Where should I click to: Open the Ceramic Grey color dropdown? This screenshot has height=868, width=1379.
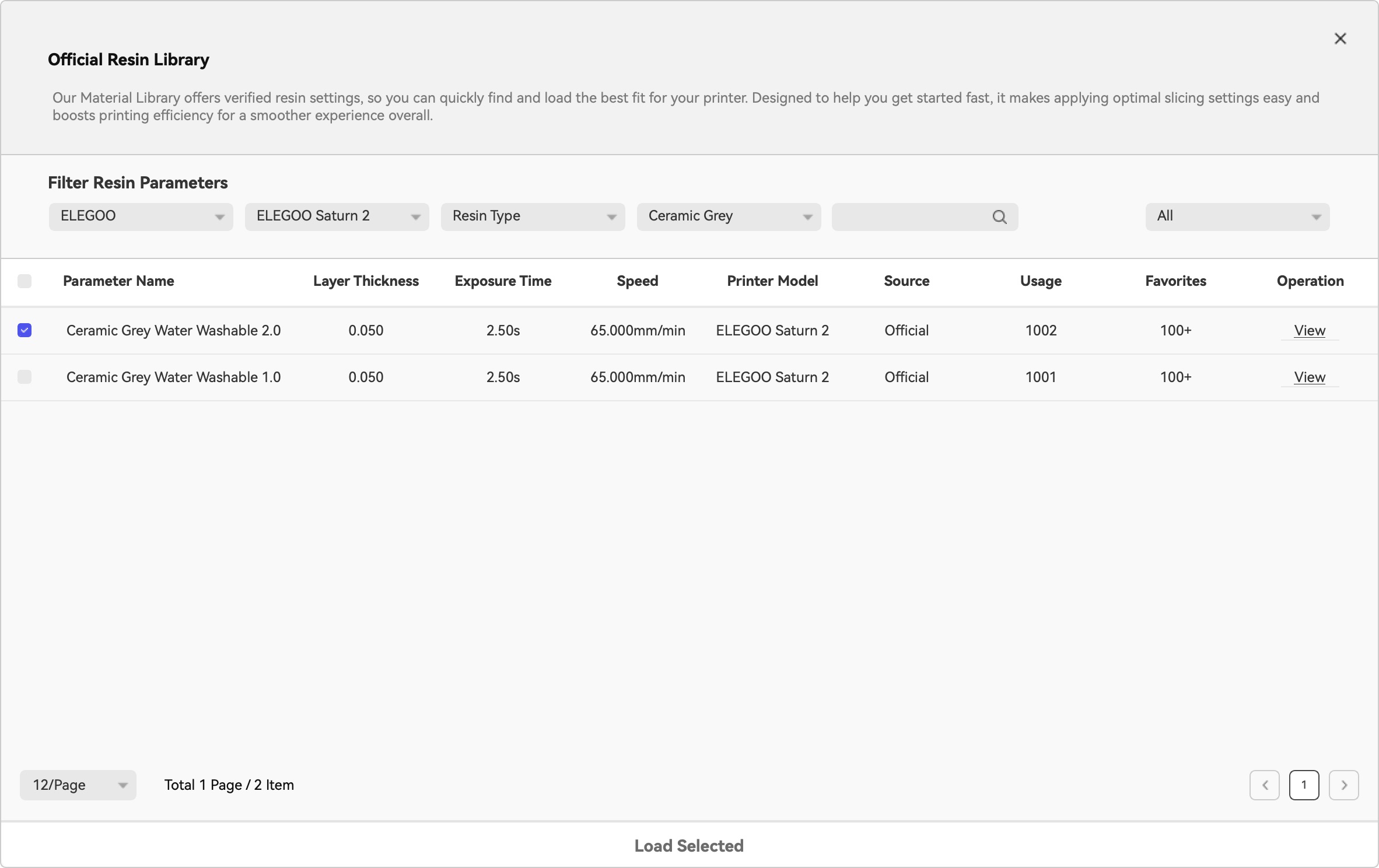(x=729, y=217)
